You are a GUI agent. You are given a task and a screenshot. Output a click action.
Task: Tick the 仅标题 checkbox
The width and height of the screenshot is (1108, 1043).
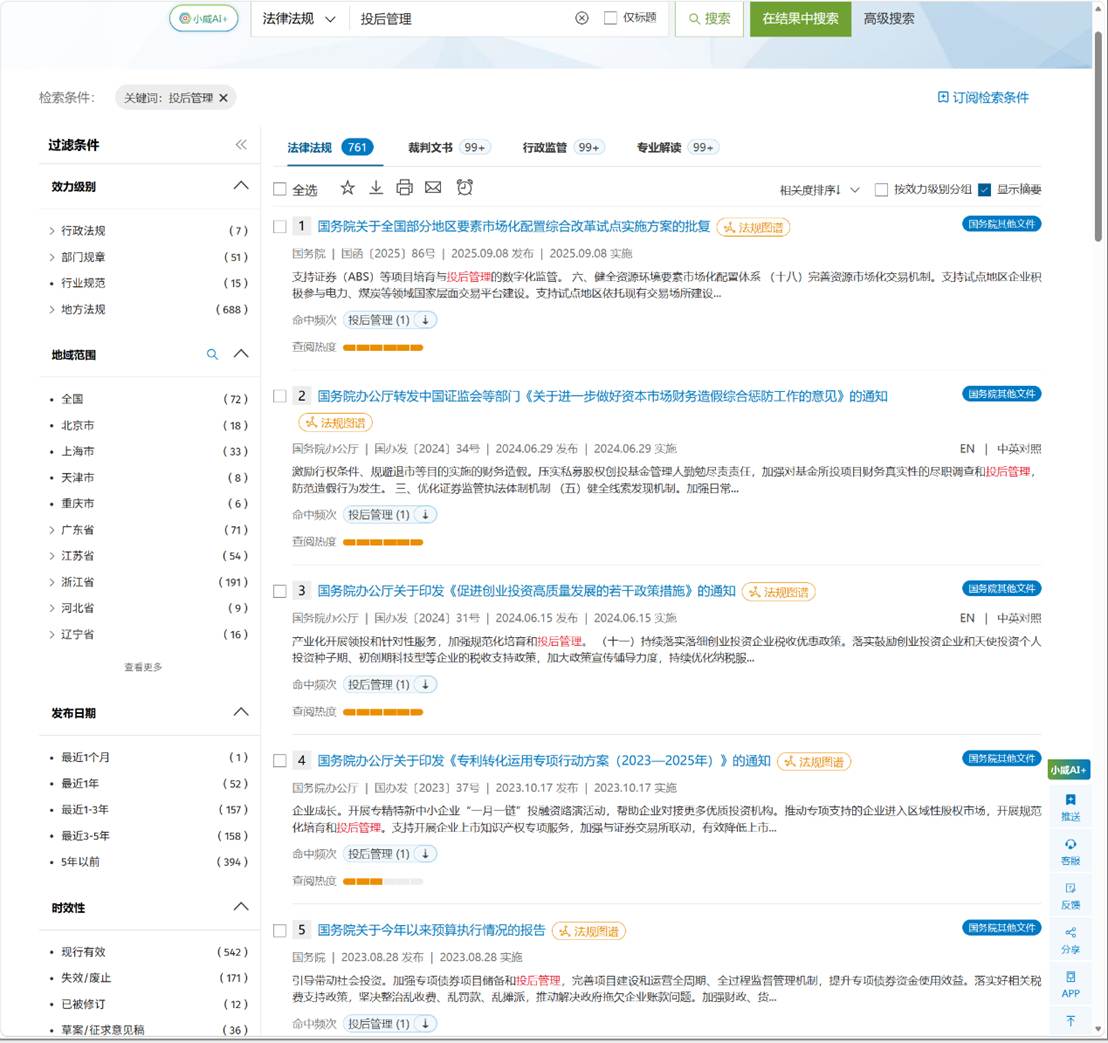(611, 18)
